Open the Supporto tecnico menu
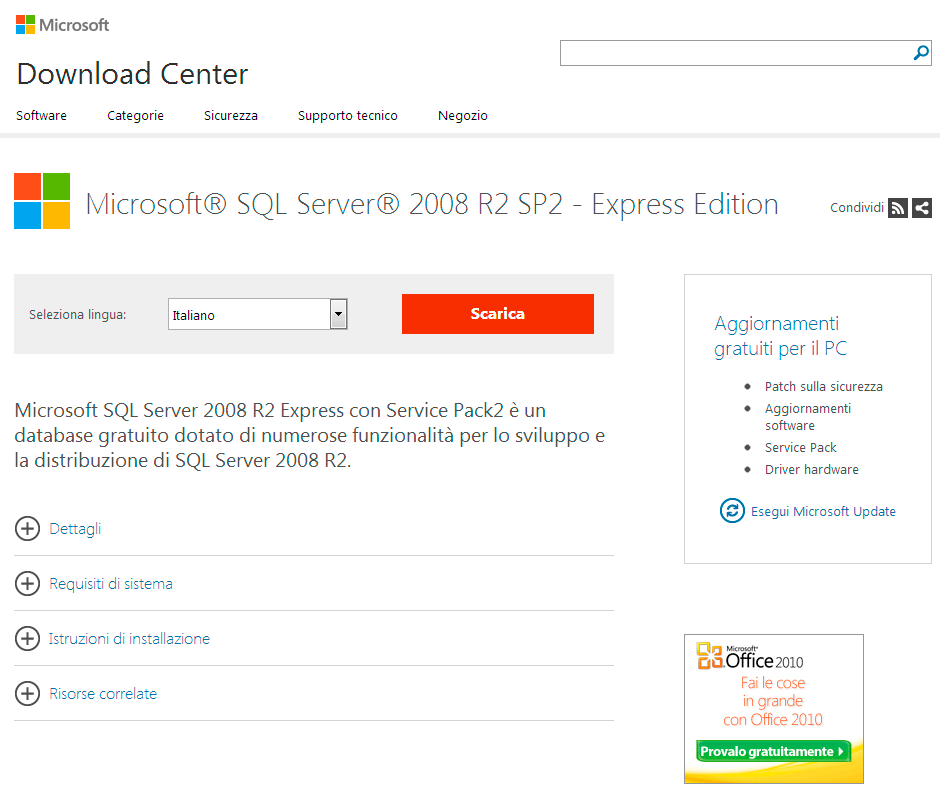940x804 pixels. tap(348, 115)
